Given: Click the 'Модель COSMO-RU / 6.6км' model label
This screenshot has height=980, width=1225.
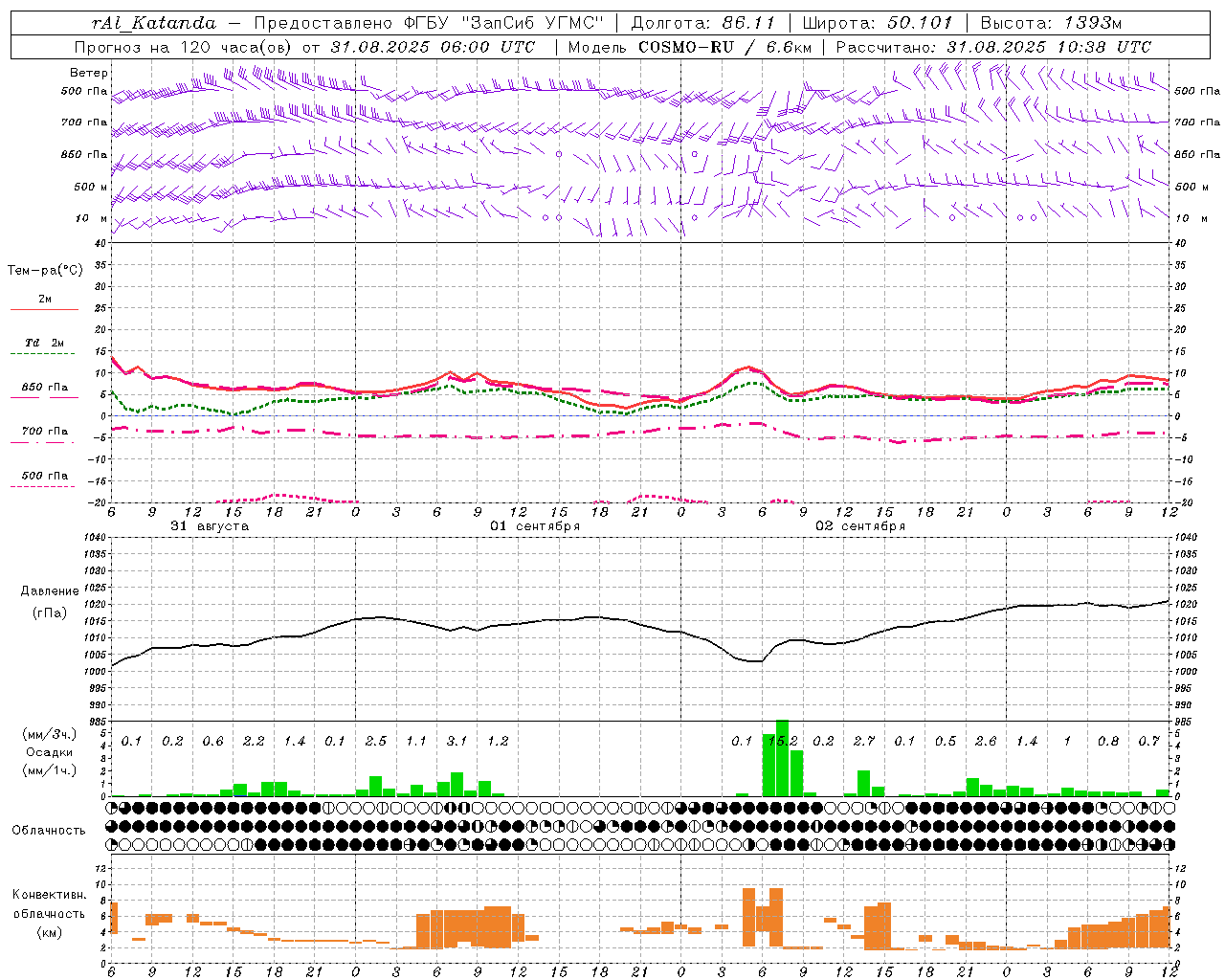Looking at the screenshot, I should (690, 47).
